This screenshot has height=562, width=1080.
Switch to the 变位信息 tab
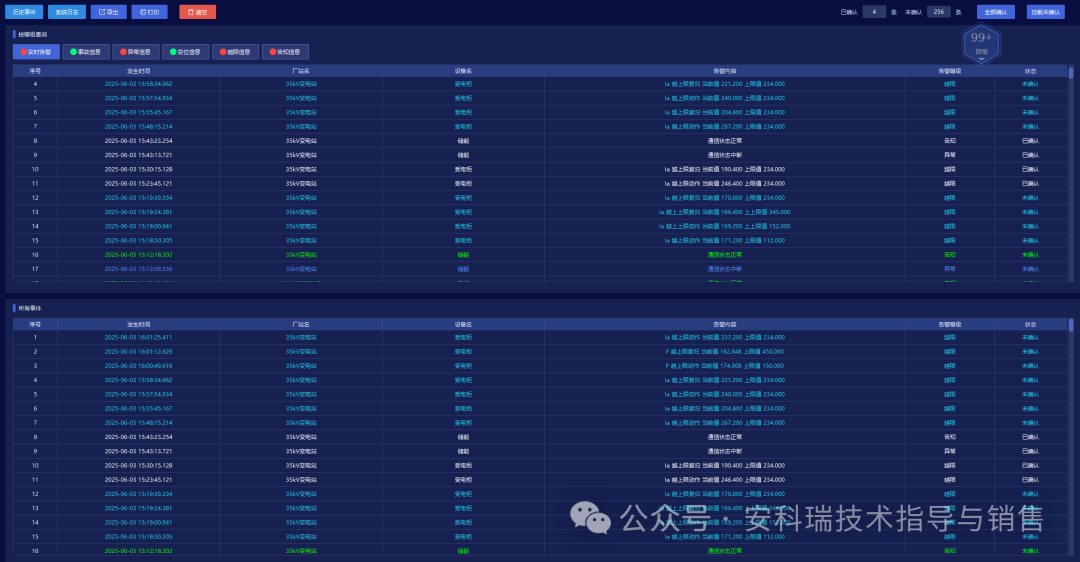click(185, 51)
